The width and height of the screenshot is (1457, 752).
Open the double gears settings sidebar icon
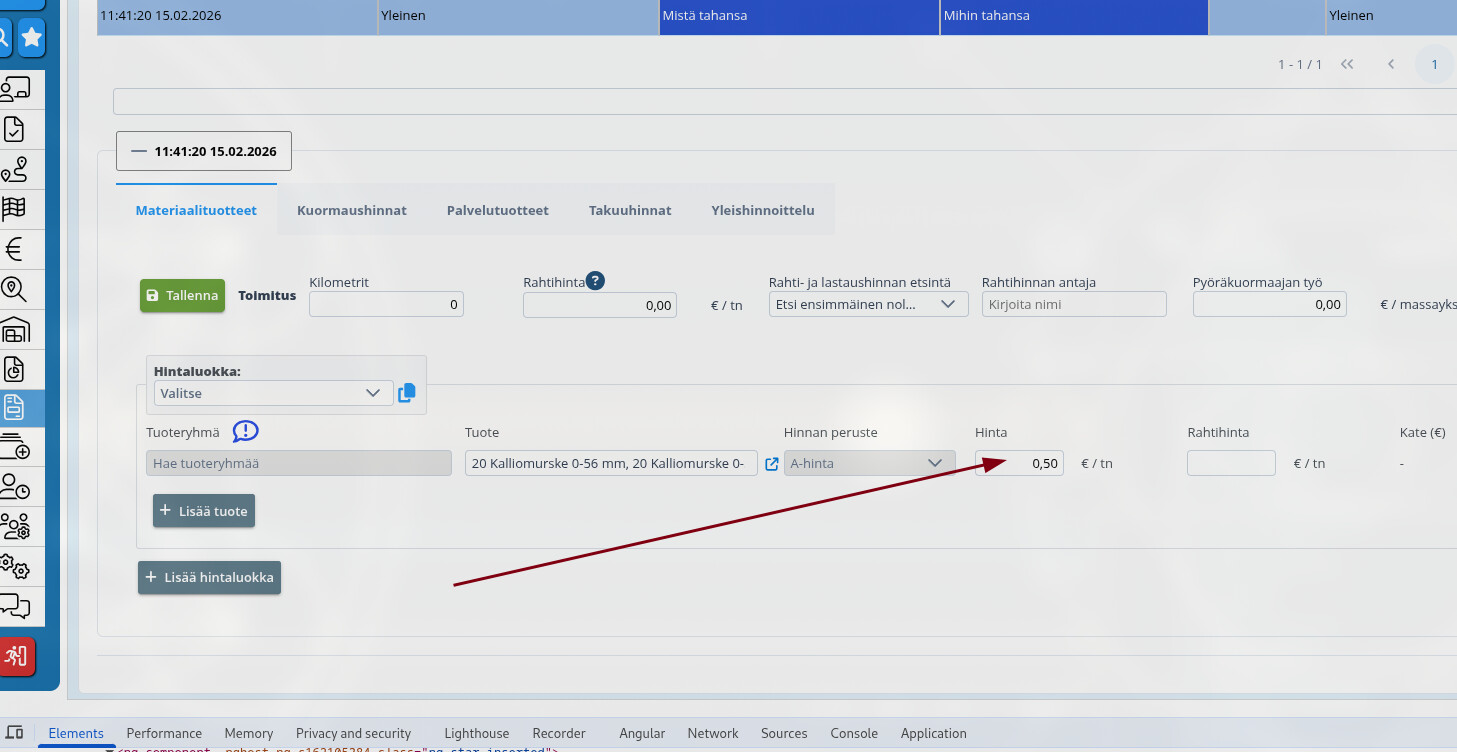click(x=14, y=566)
